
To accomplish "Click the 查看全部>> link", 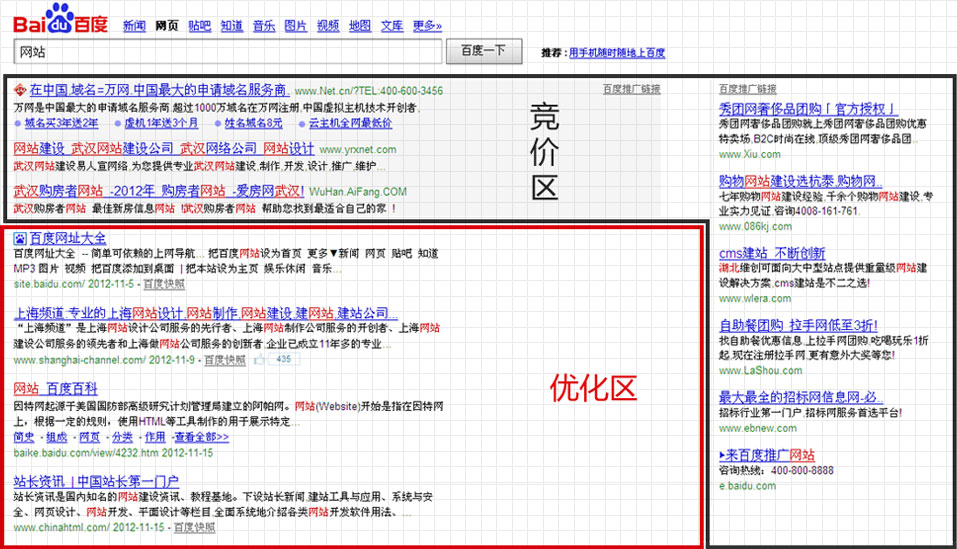I will point(201,437).
